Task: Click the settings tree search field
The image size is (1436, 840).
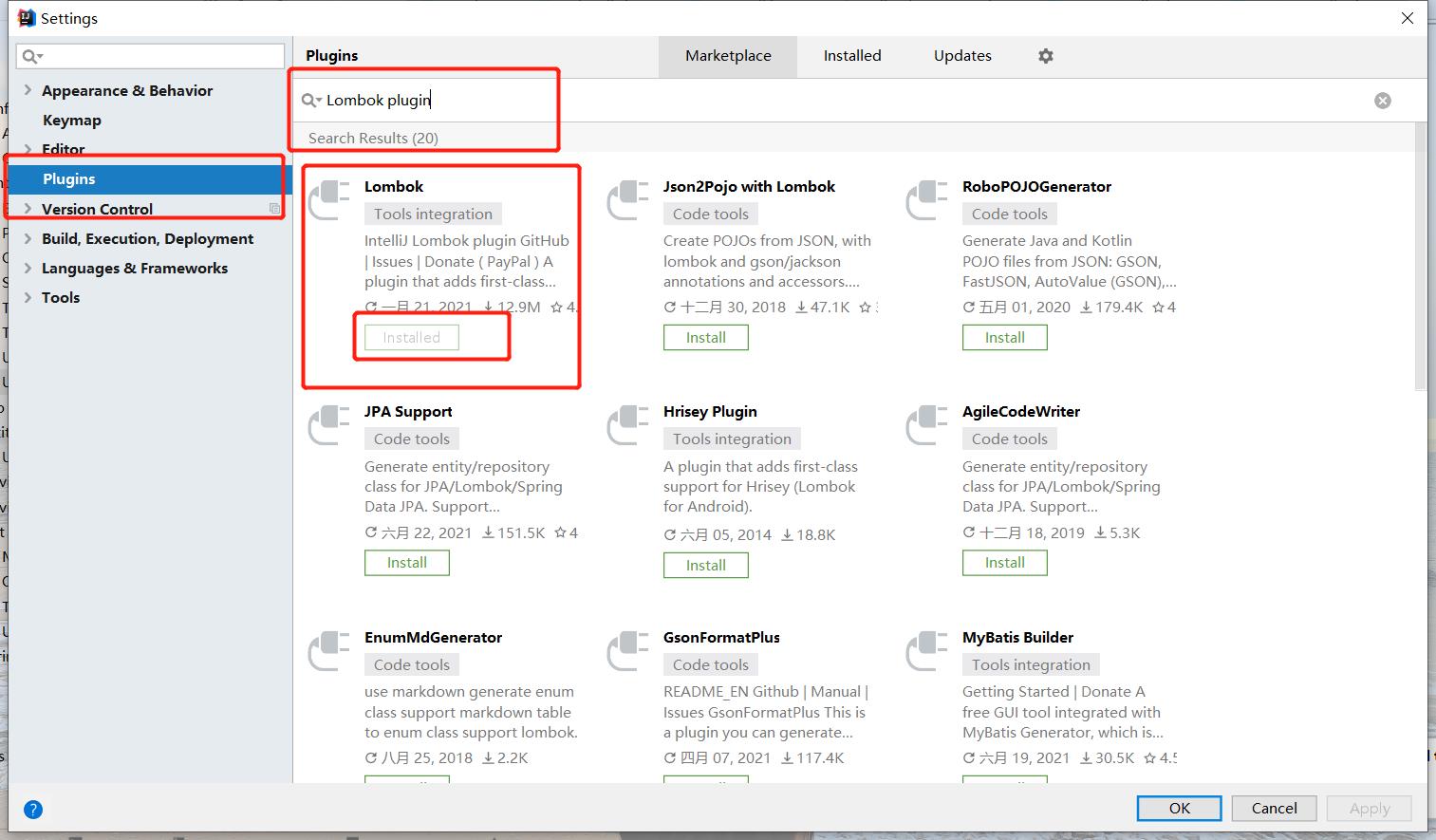Action: [x=150, y=56]
